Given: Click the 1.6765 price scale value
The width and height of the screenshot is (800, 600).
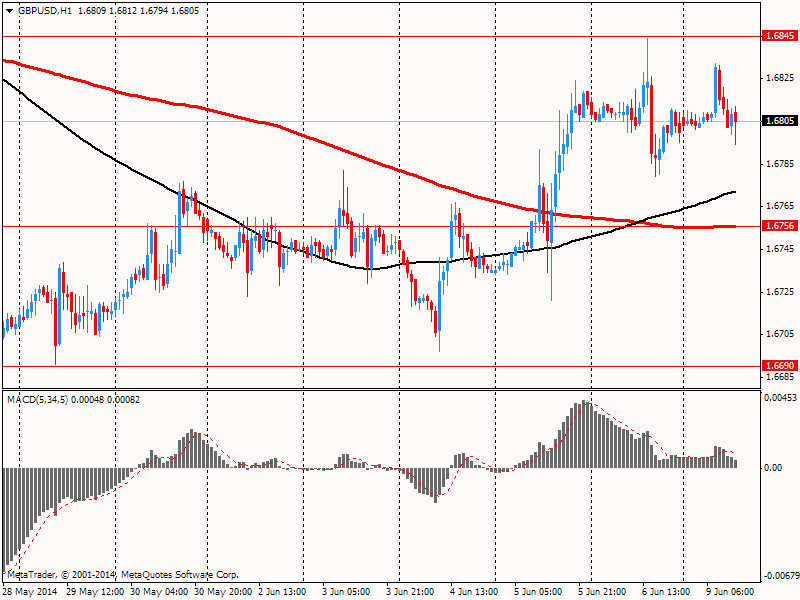Looking at the screenshot, I should tap(780, 206).
